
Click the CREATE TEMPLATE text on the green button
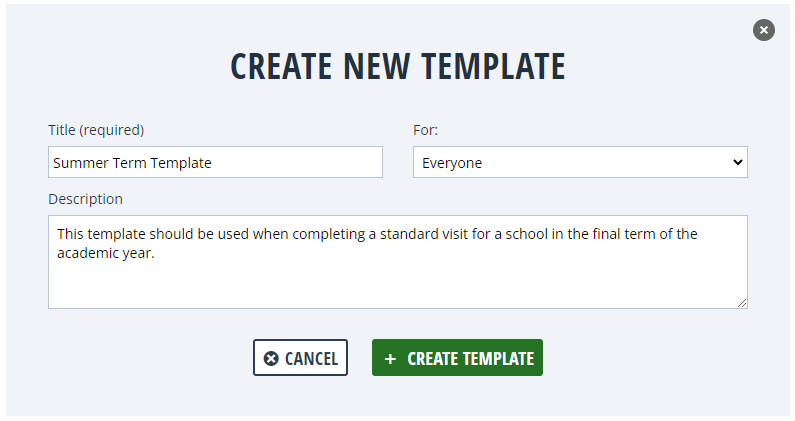(471, 359)
